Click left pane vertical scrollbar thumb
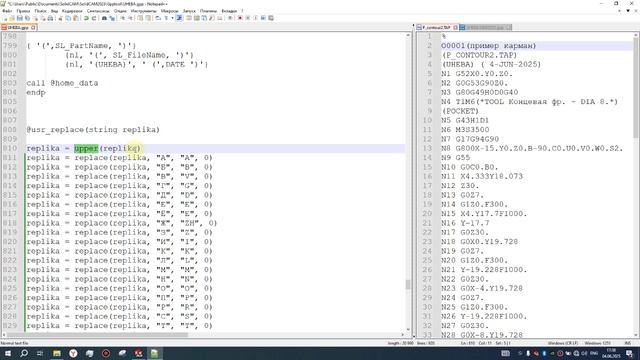640x360 pixels. (x=408, y=284)
